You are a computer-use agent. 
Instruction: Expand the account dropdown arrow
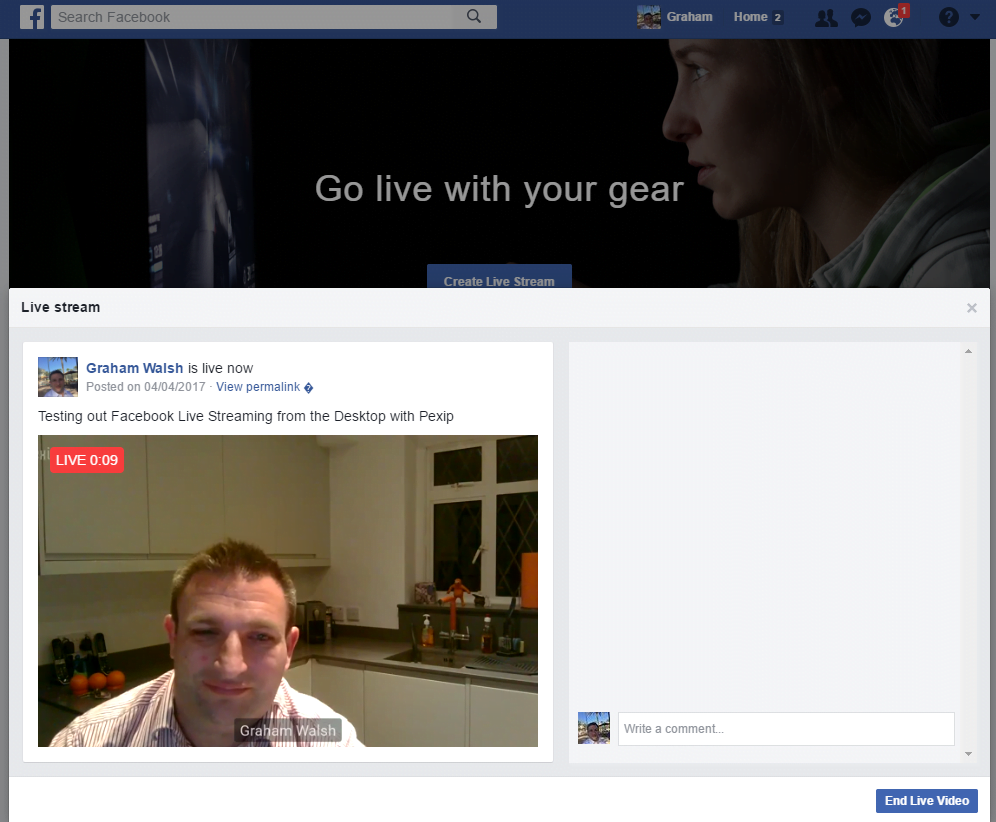click(975, 17)
